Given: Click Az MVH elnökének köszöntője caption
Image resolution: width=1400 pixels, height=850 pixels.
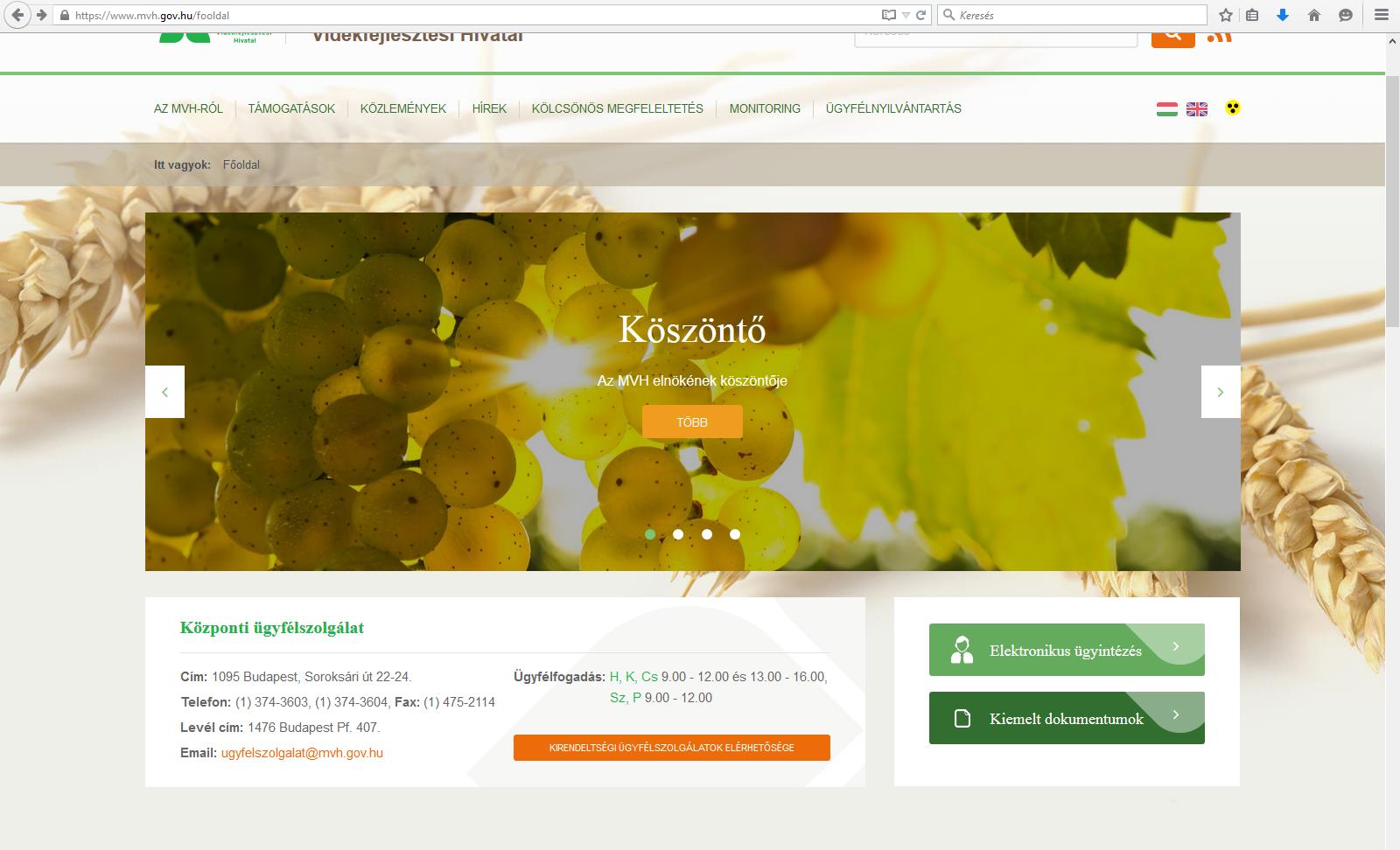Looking at the screenshot, I should click(x=692, y=380).
